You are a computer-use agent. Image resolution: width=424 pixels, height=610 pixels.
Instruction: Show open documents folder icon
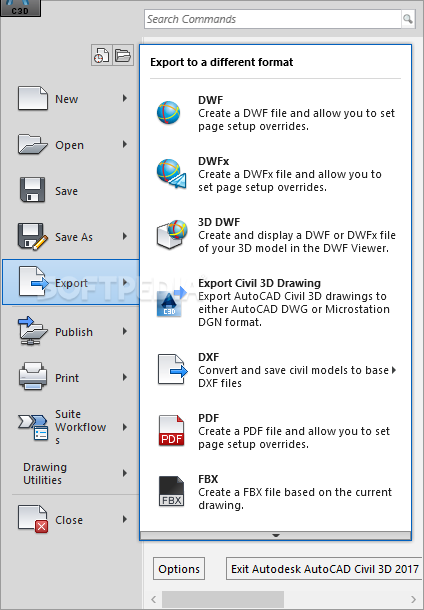(123, 55)
